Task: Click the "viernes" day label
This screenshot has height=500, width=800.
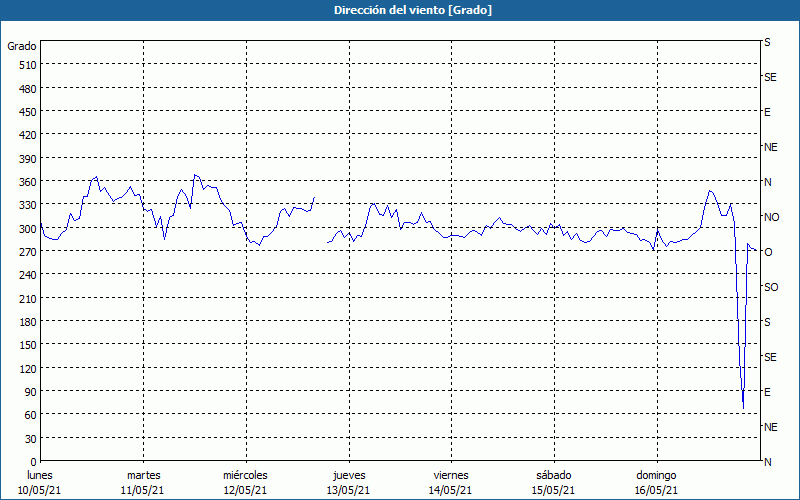Action: (x=451, y=476)
